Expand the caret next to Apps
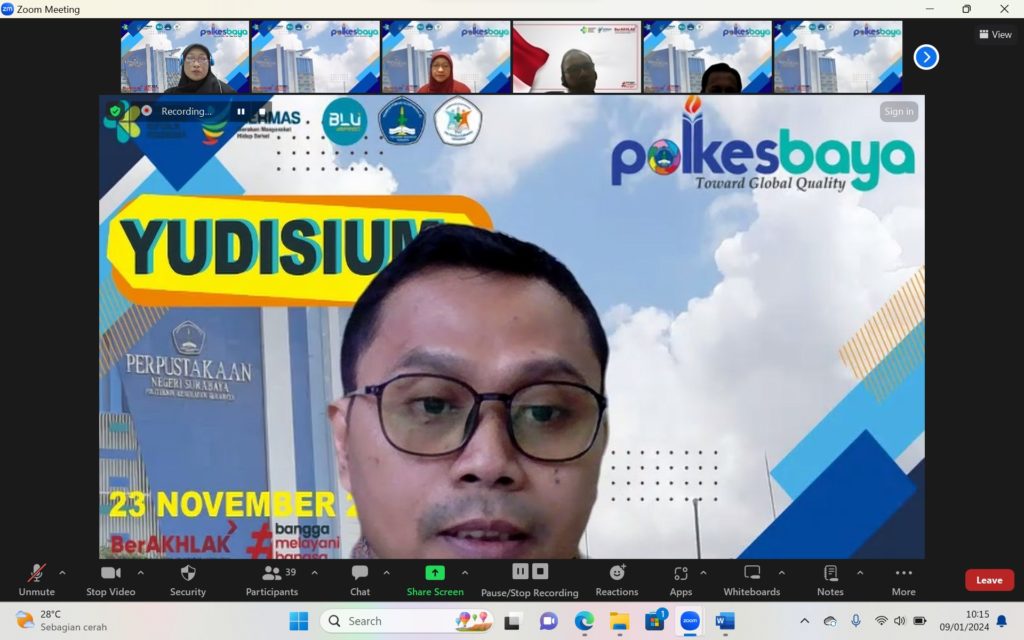The width and height of the screenshot is (1024, 640). pos(703,573)
